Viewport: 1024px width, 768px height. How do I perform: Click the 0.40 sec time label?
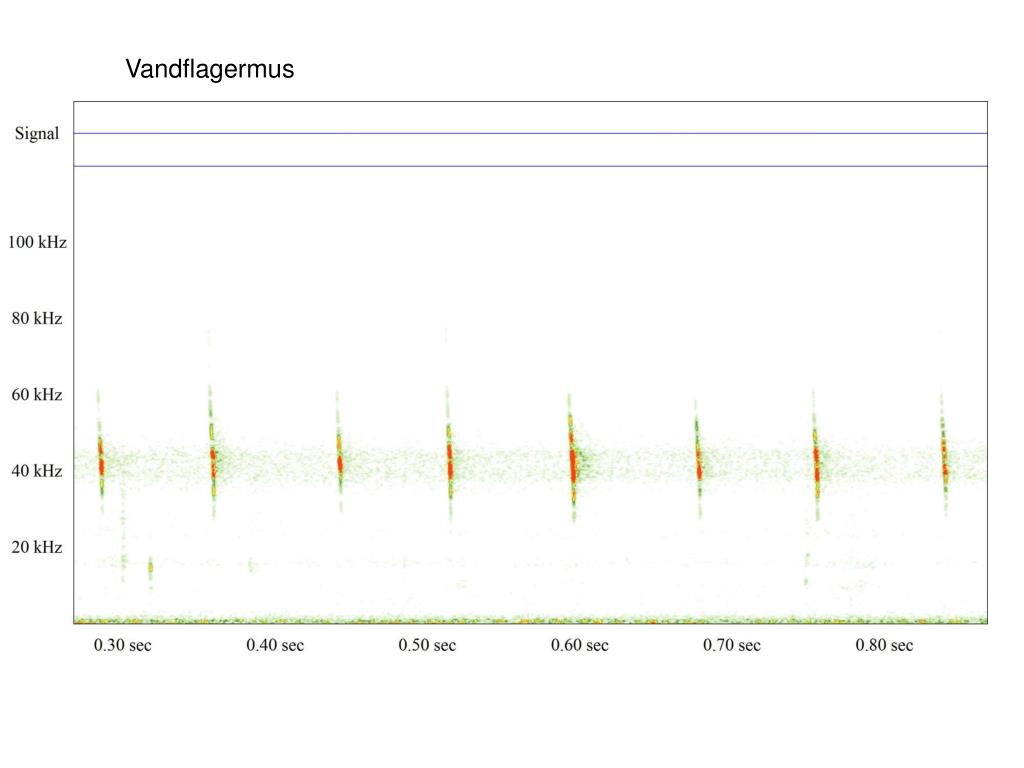(275, 645)
